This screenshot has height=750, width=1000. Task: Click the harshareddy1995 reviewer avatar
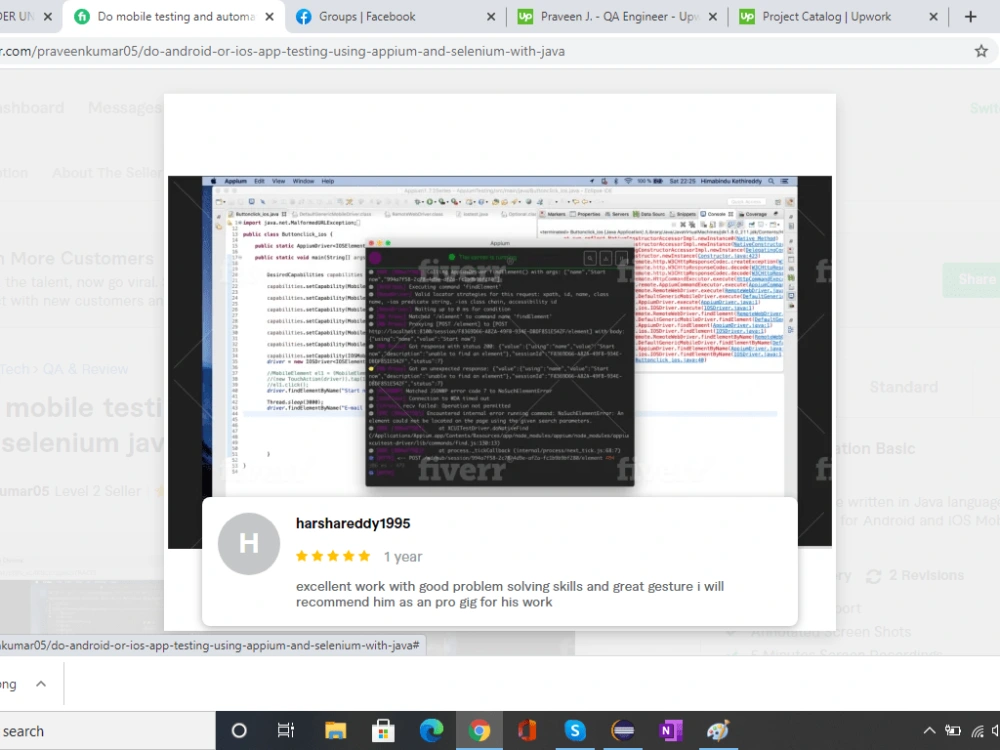pos(249,543)
